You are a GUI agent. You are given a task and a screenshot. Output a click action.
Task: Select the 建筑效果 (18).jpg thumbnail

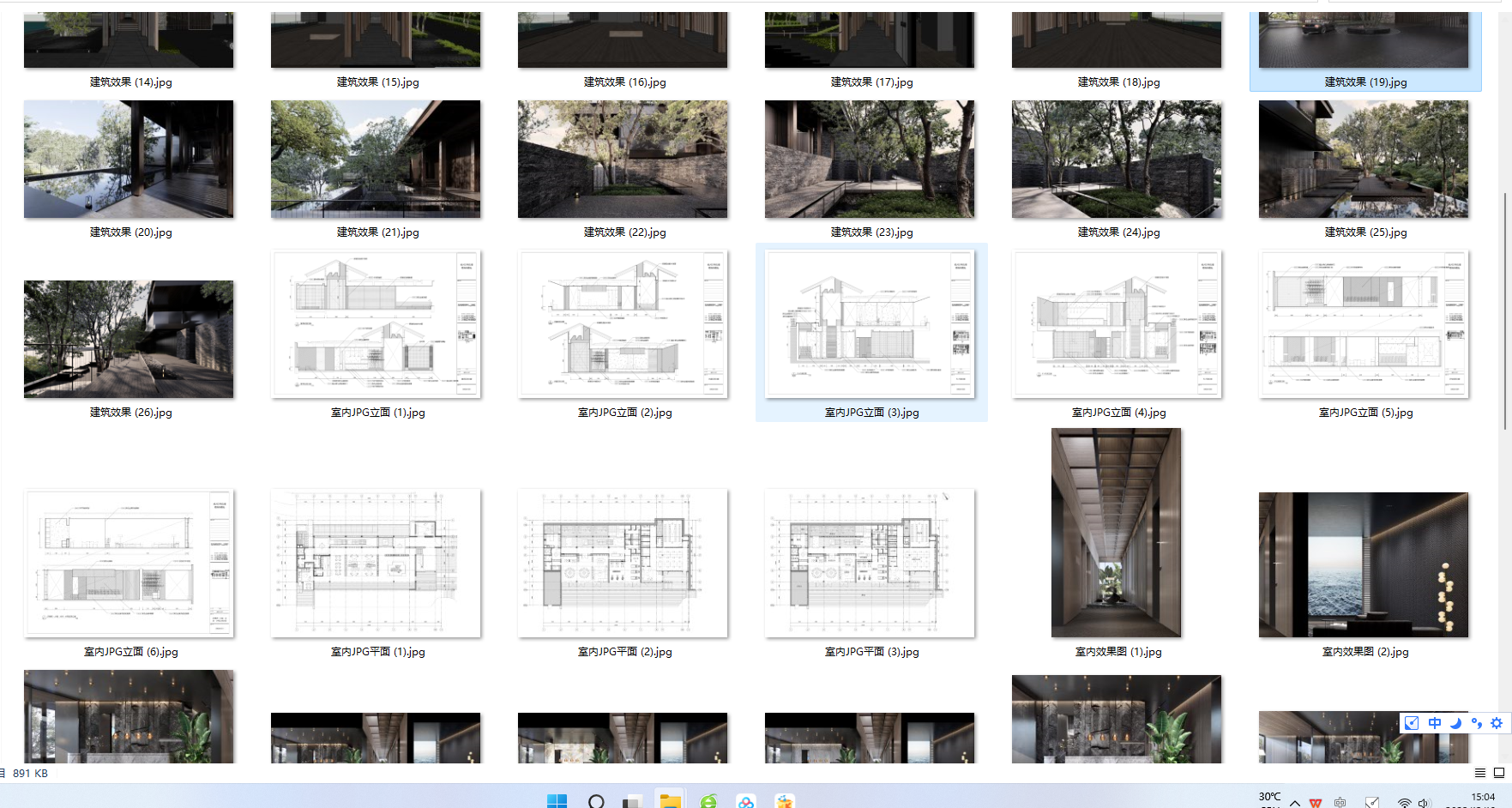click(x=1117, y=39)
